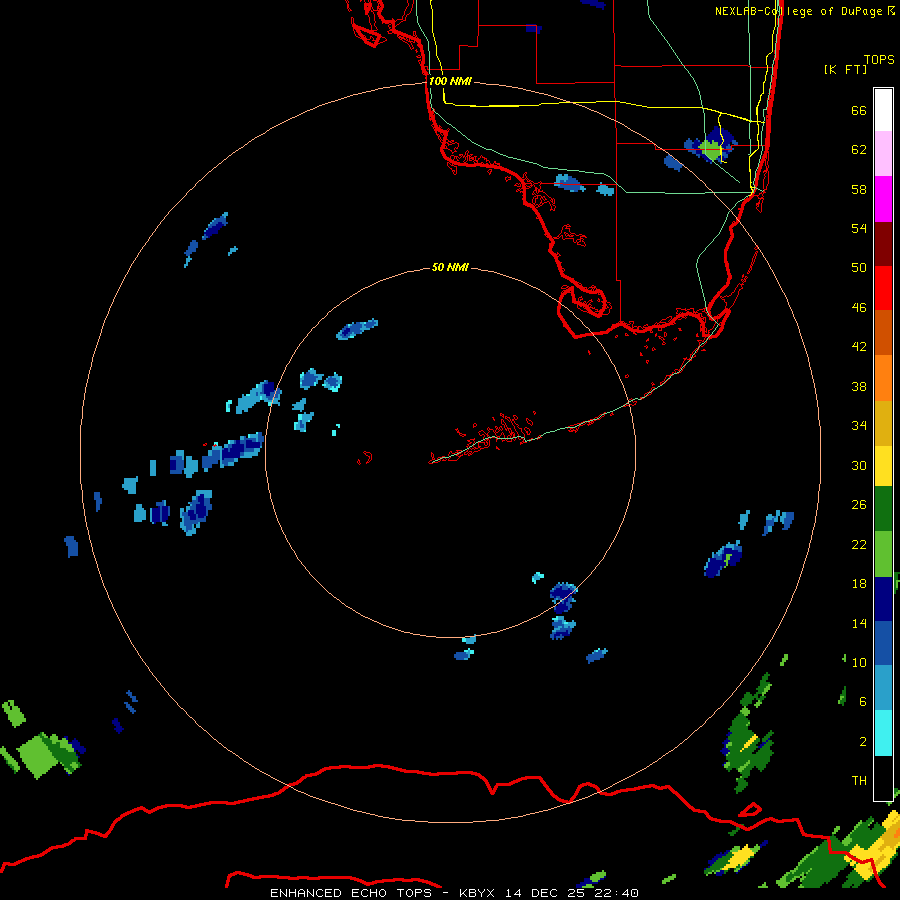Pick the dark red maroon legend swatch

pyautogui.click(x=883, y=244)
